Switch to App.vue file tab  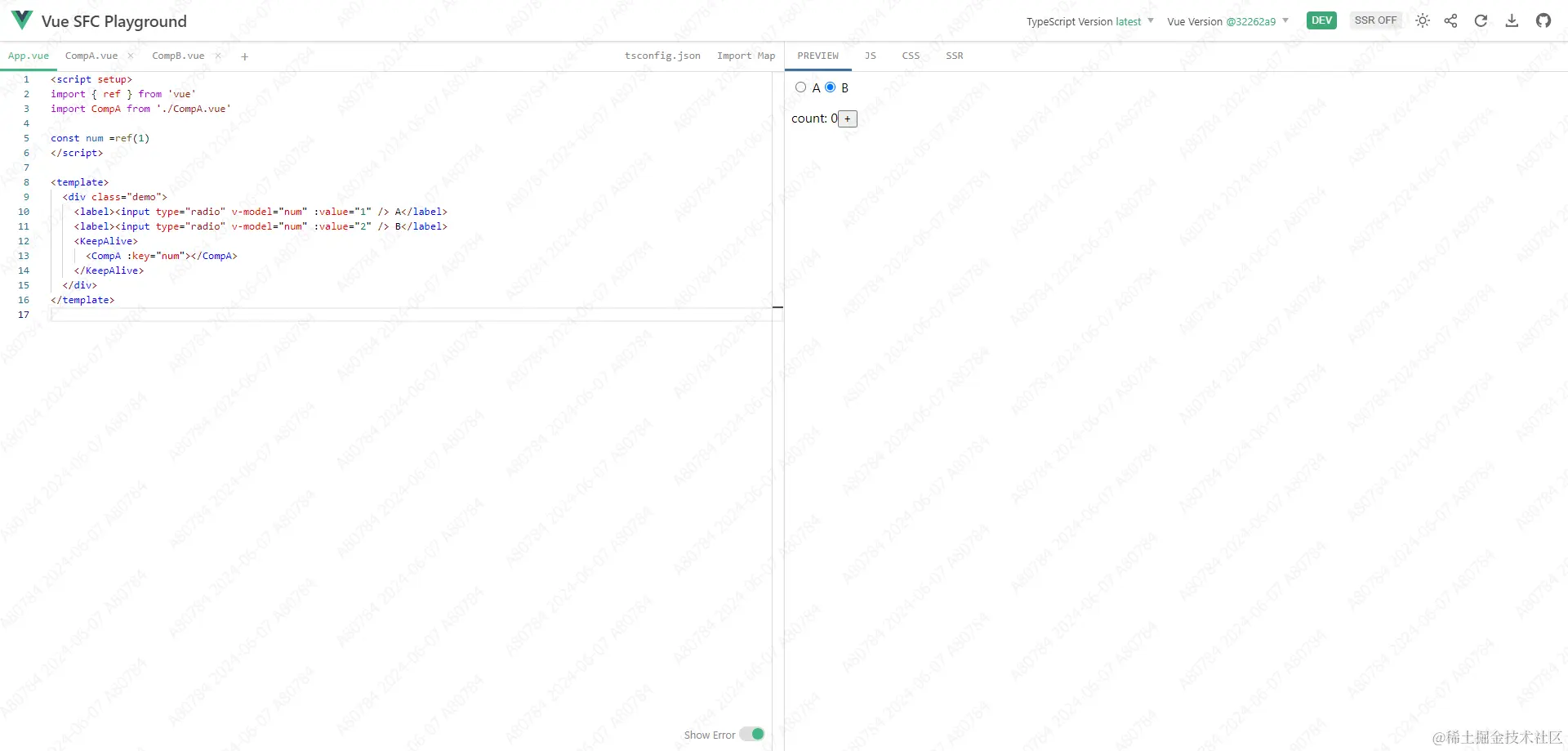(29, 56)
